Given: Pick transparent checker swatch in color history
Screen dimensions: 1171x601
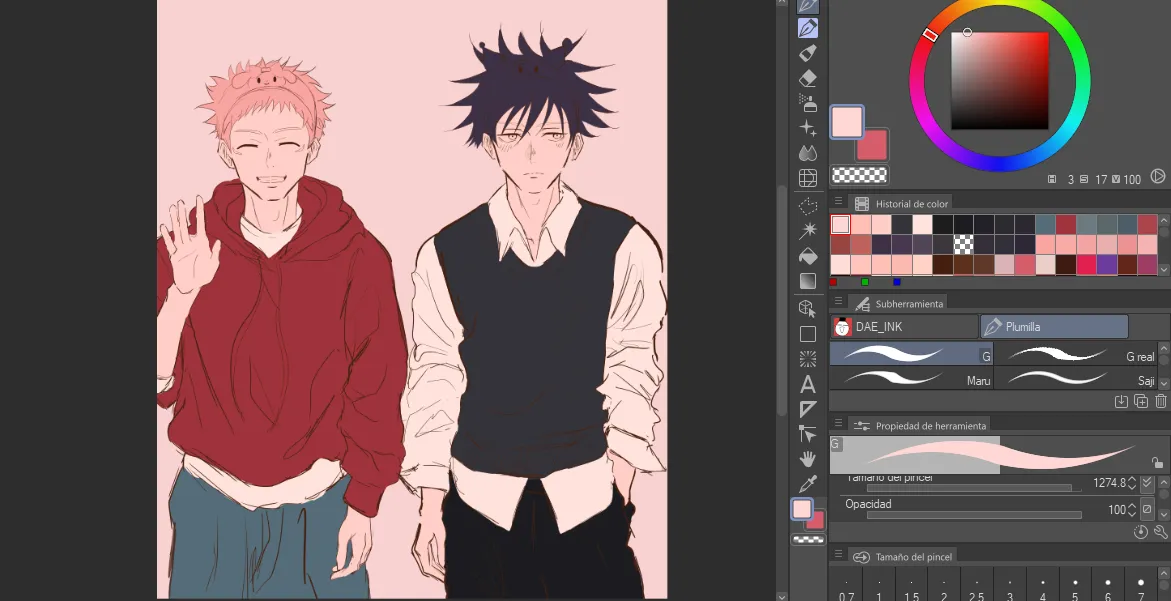Looking at the screenshot, I should tap(963, 245).
